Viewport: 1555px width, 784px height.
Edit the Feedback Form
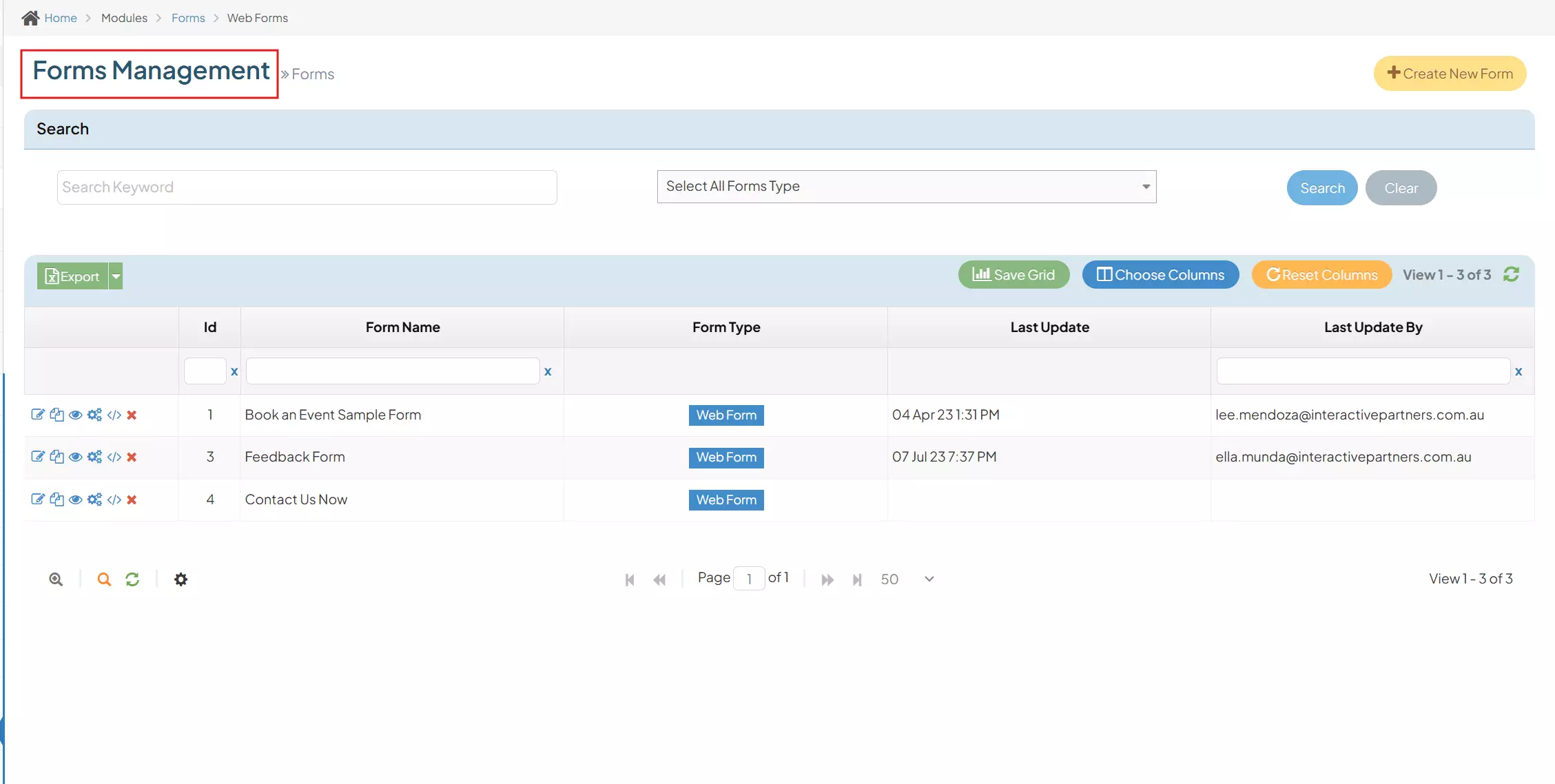38,457
